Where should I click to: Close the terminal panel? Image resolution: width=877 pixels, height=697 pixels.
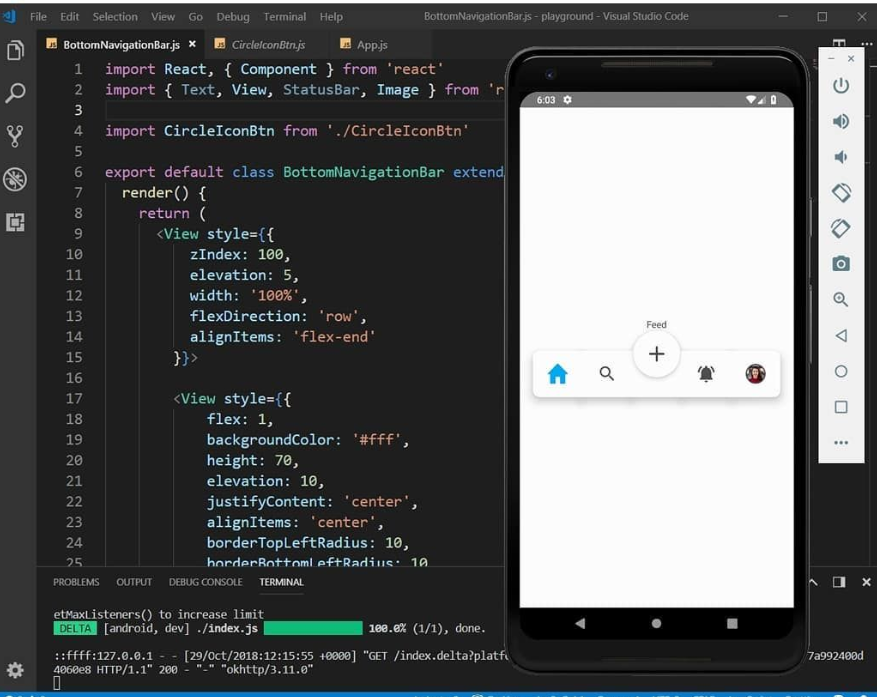(866, 582)
